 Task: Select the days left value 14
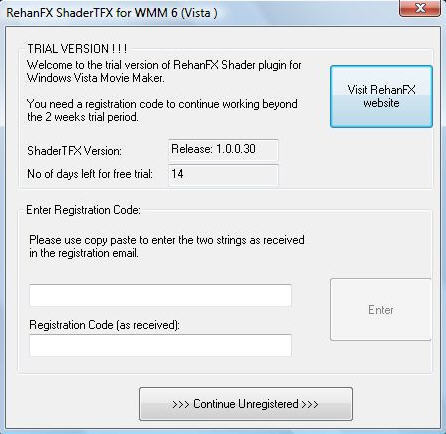(223, 175)
